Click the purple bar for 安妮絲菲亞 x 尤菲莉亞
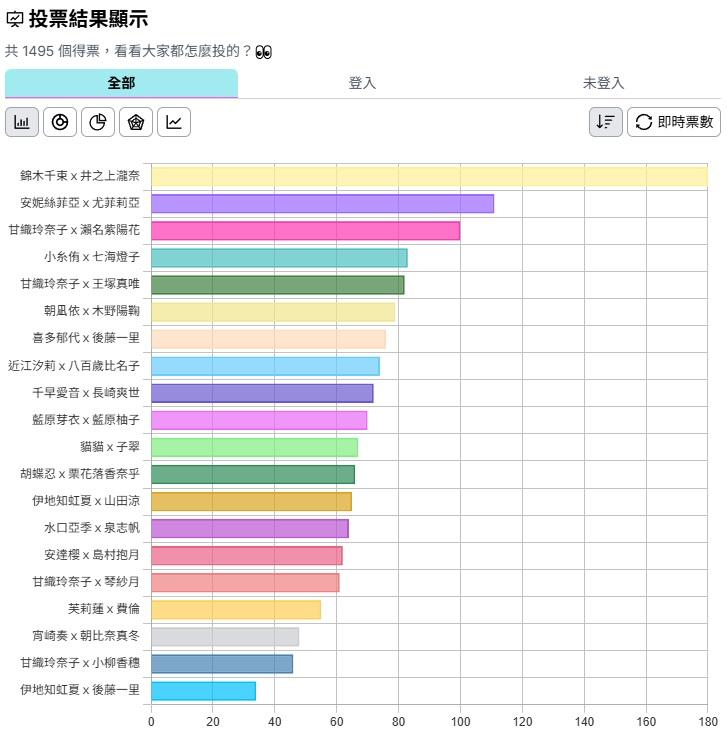Screen dimensions: 727x733 tap(322, 203)
